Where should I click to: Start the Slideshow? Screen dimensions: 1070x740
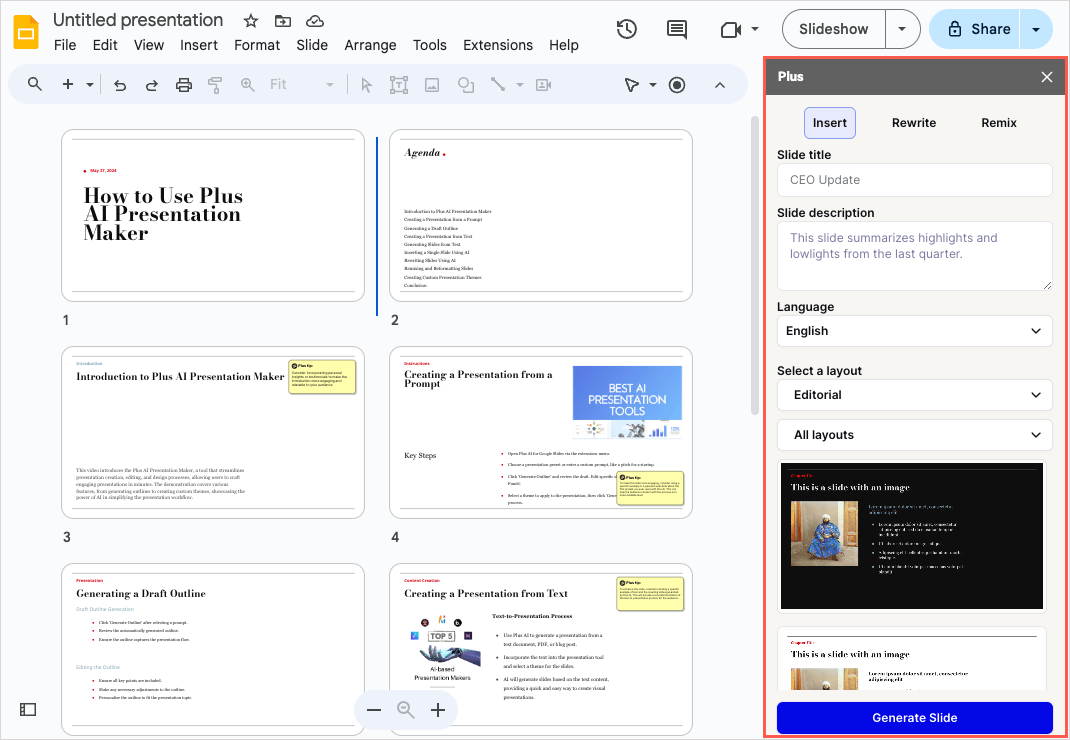[834, 29]
